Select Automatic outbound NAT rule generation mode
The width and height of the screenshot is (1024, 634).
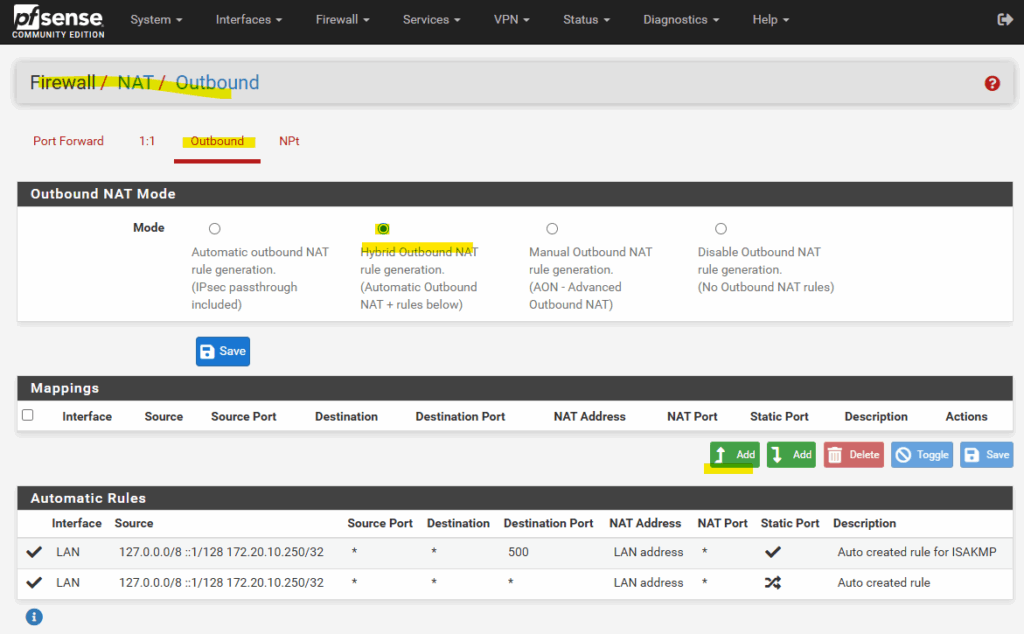(215, 229)
